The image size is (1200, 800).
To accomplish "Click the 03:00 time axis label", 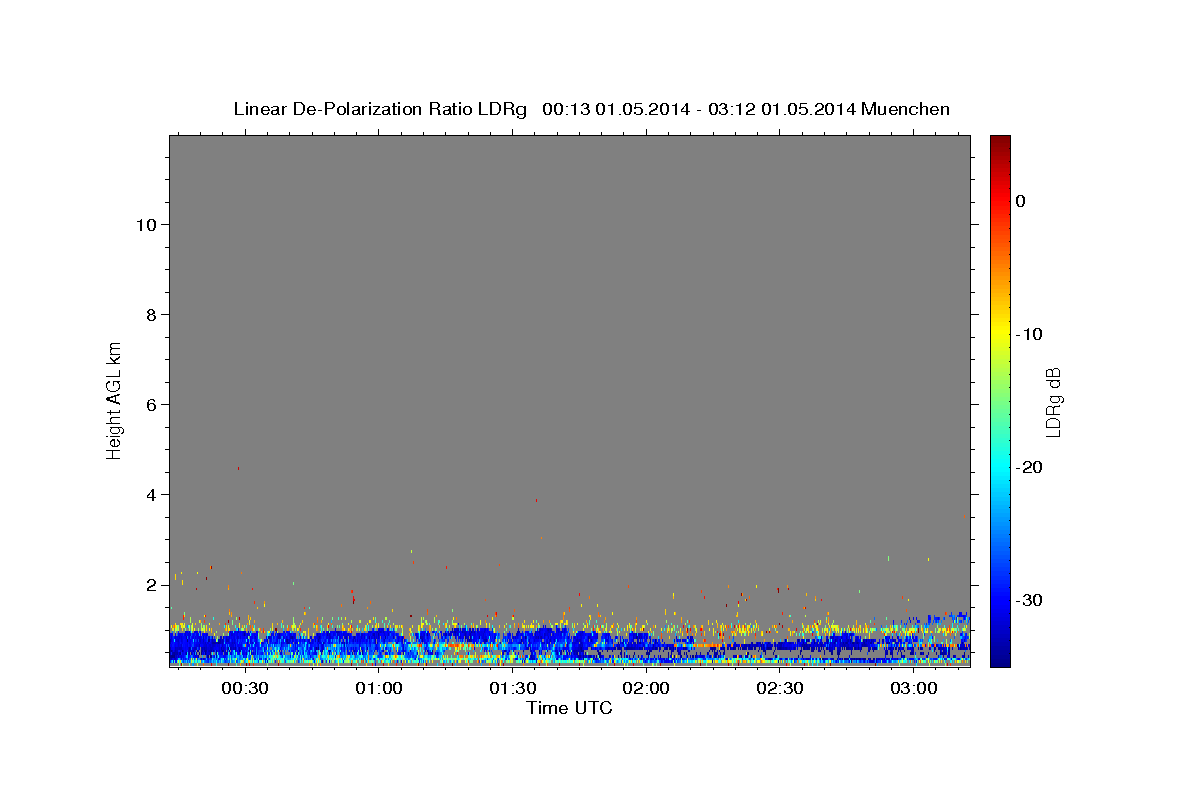I will (914, 689).
